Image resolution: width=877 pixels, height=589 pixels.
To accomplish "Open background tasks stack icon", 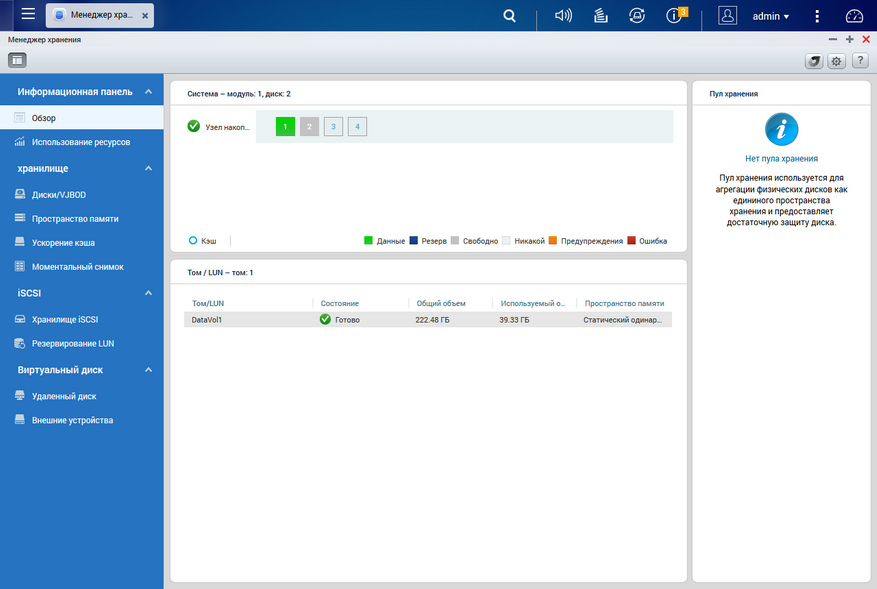I will pos(601,16).
